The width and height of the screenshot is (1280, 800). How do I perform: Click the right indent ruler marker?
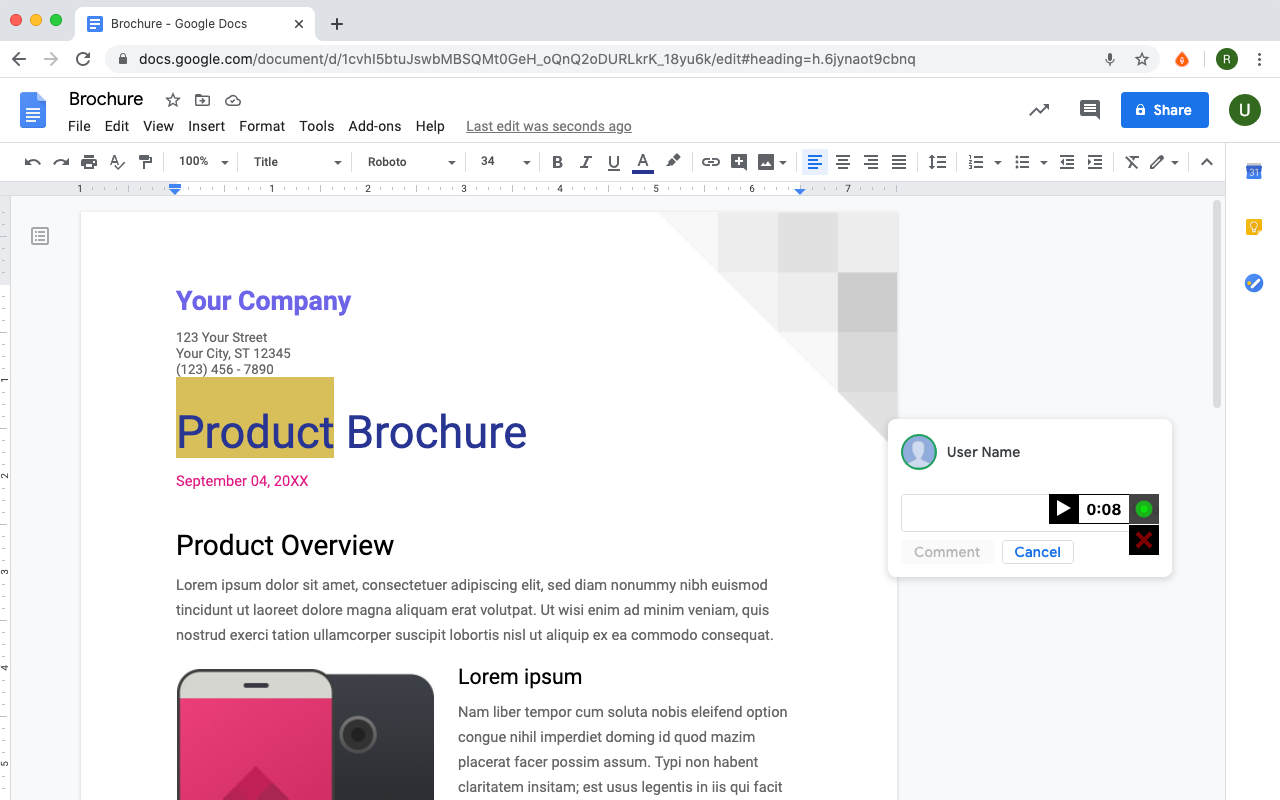[800, 190]
